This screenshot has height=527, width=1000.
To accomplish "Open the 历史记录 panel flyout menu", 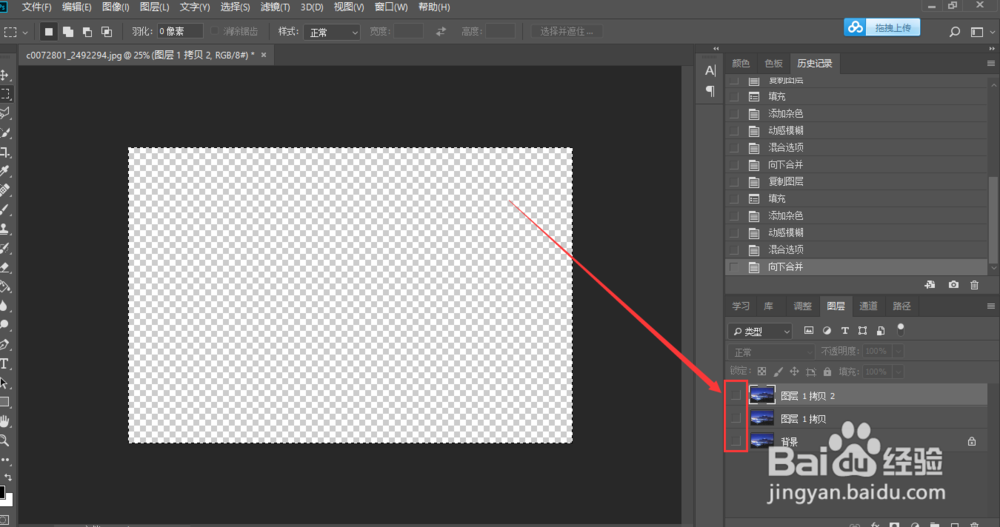I will pyautogui.click(x=990, y=63).
